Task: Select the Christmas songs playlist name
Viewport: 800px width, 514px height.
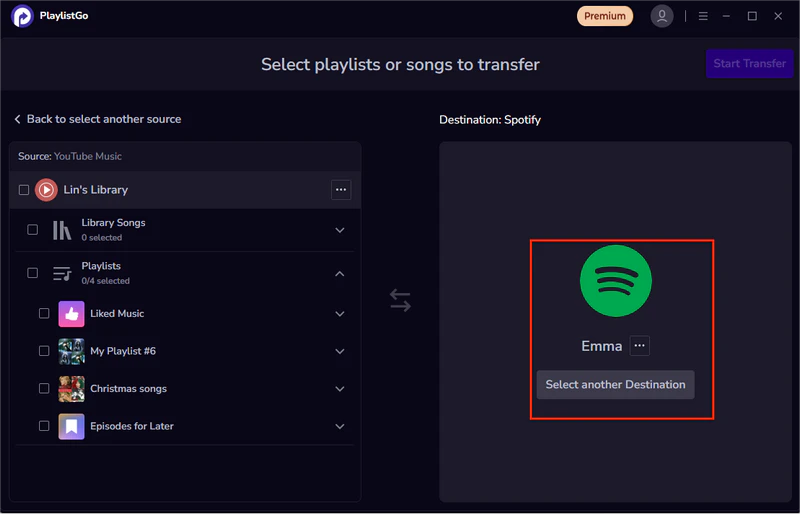Action: [129, 388]
